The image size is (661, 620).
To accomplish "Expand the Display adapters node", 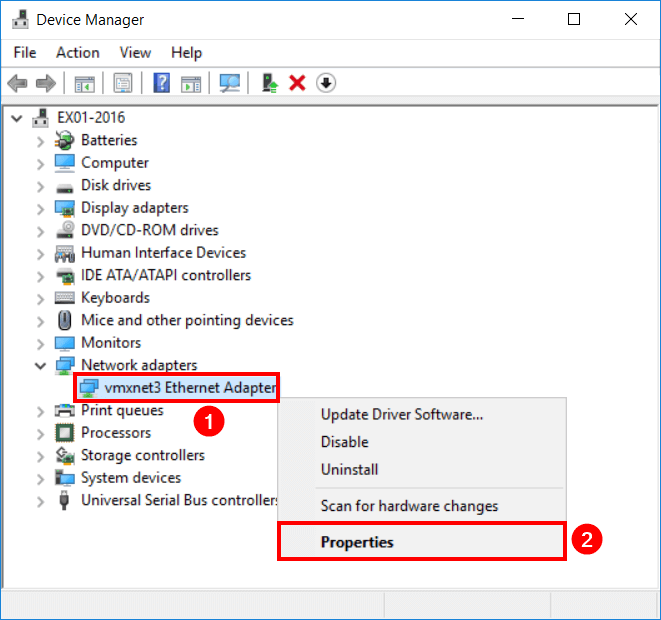I will pos(41,208).
